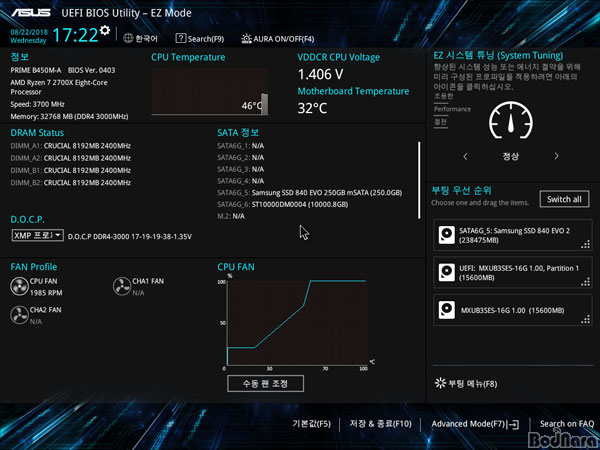Click the date 08/22/2018

pyautogui.click(x=29, y=32)
